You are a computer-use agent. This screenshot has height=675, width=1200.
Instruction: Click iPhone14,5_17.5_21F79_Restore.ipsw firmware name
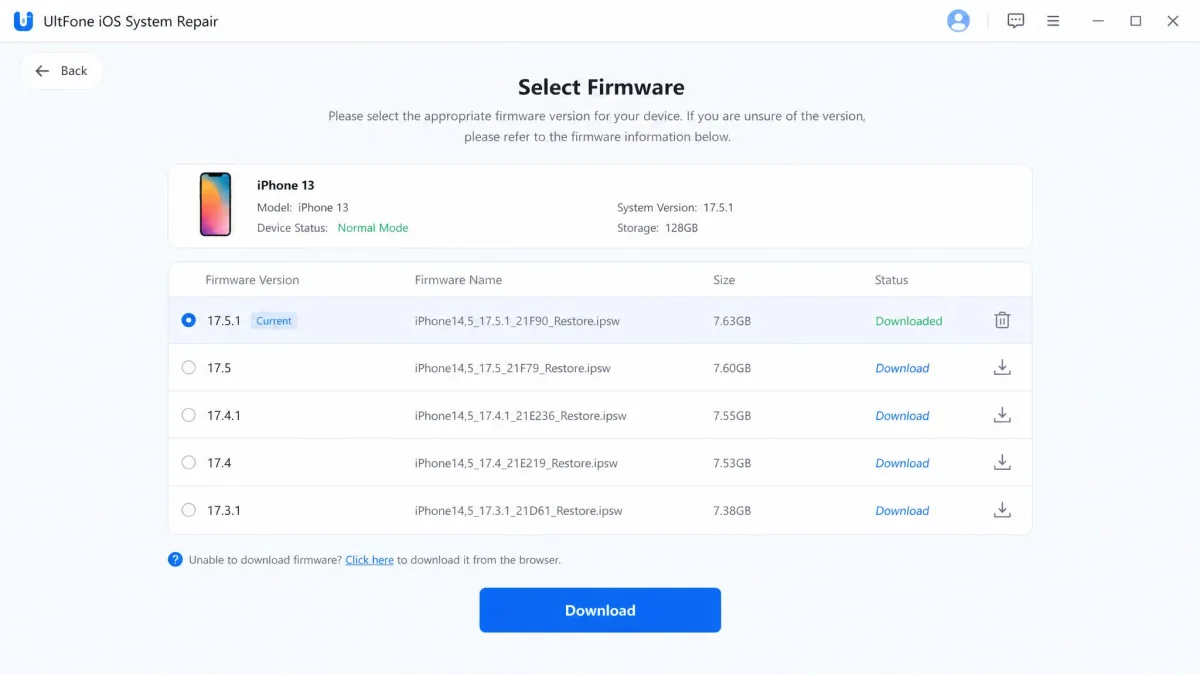pyautogui.click(x=512, y=368)
